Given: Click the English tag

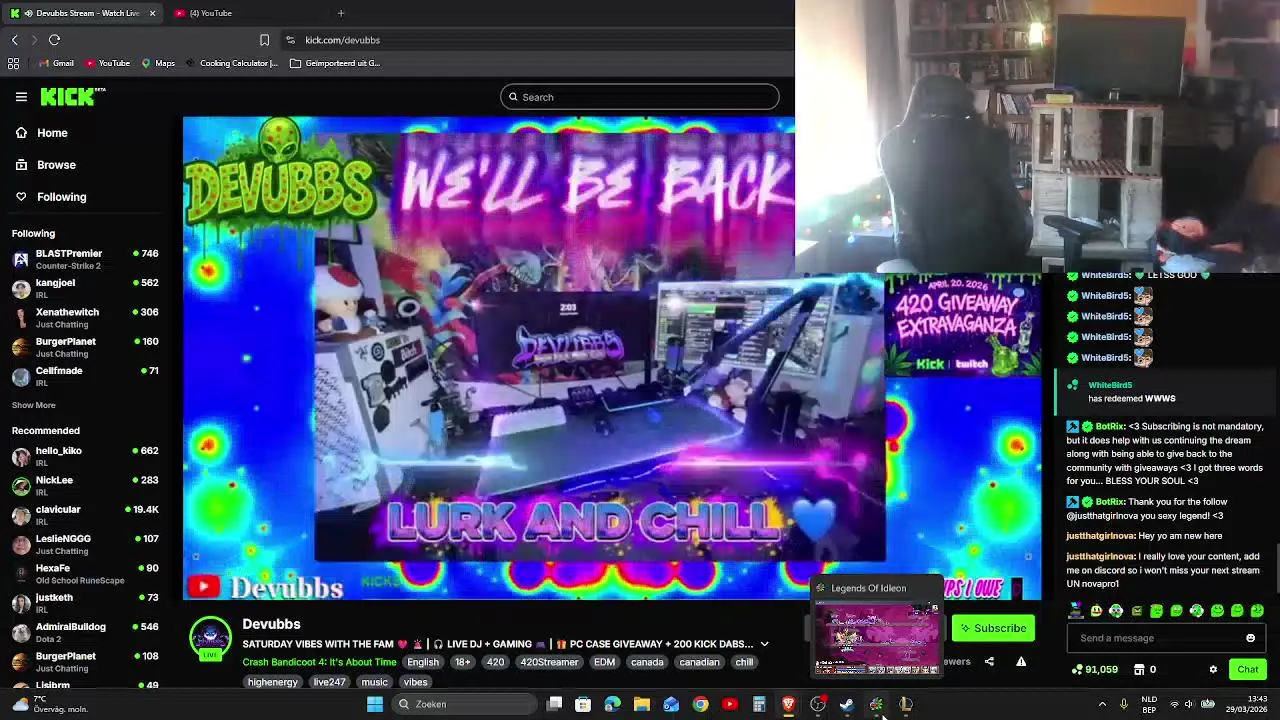Looking at the screenshot, I should 422,662.
